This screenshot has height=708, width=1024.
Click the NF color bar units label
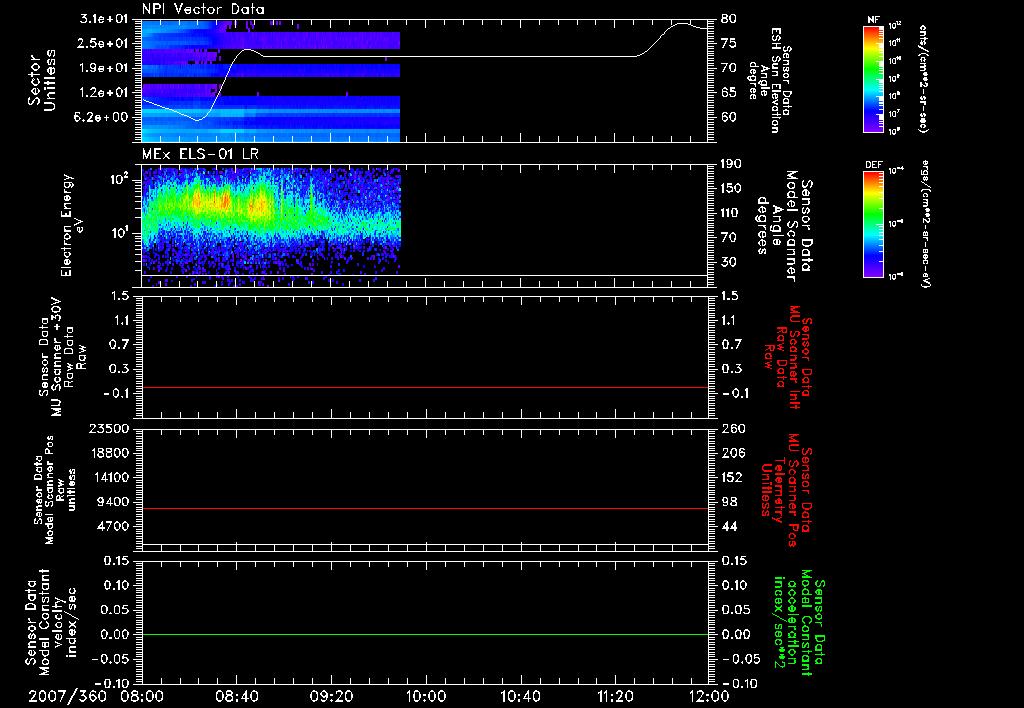[923, 78]
